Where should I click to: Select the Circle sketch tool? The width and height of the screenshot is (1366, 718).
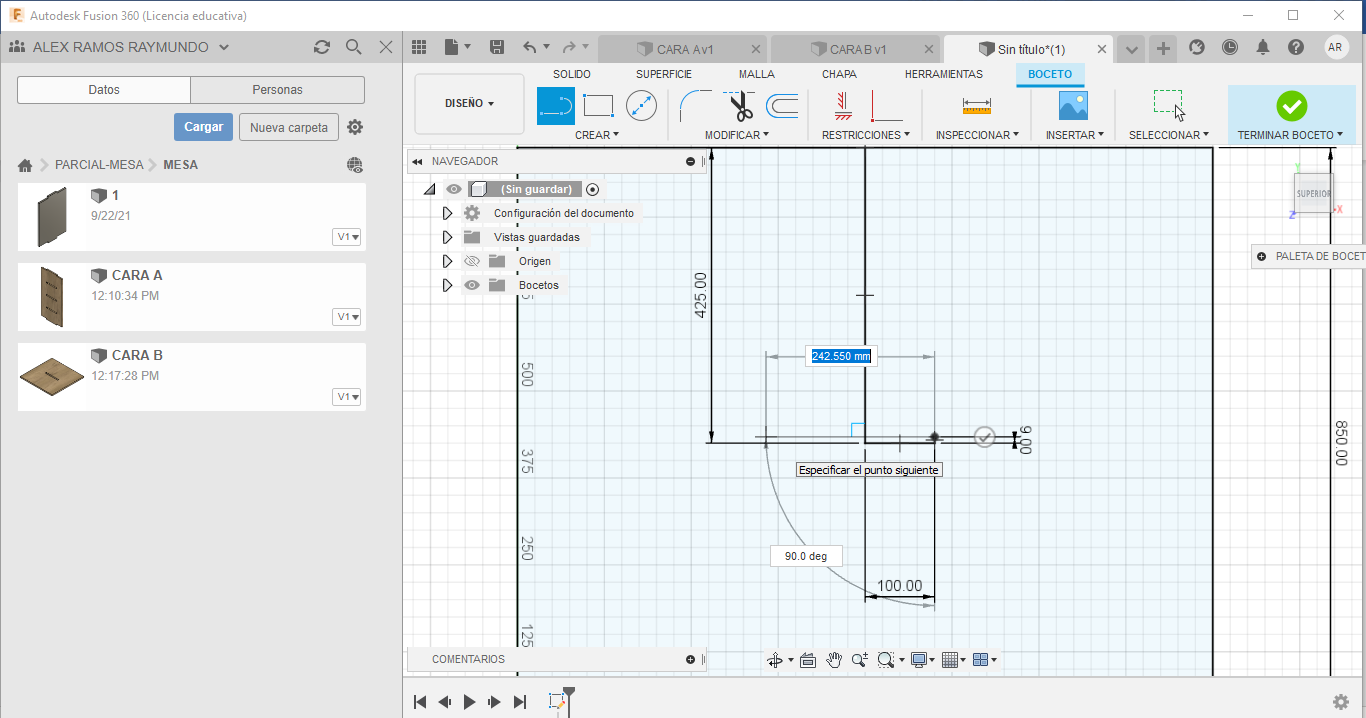641,105
